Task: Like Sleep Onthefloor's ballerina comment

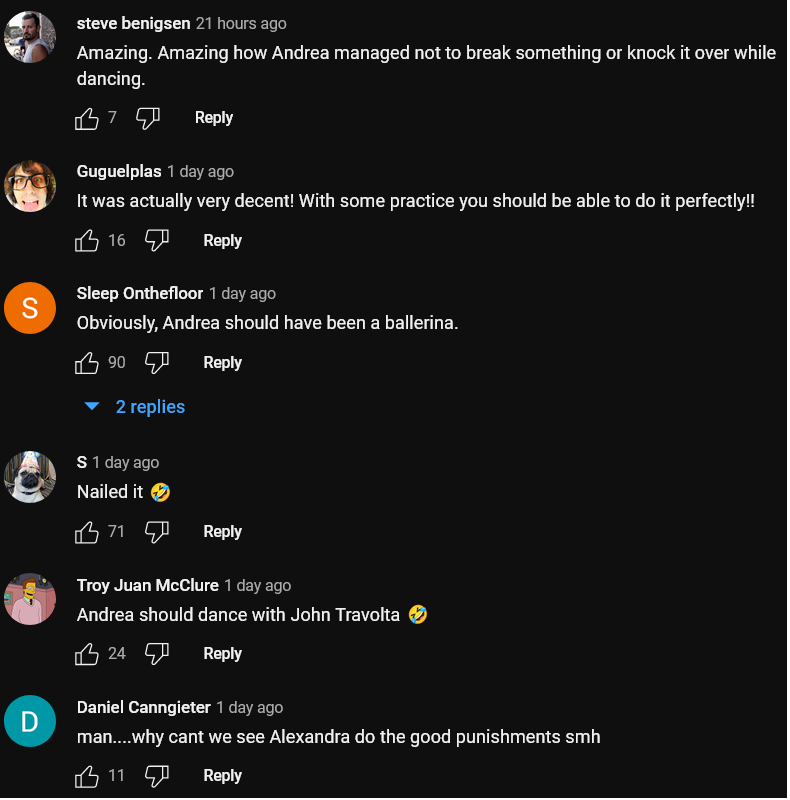Action: click(x=87, y=363)
